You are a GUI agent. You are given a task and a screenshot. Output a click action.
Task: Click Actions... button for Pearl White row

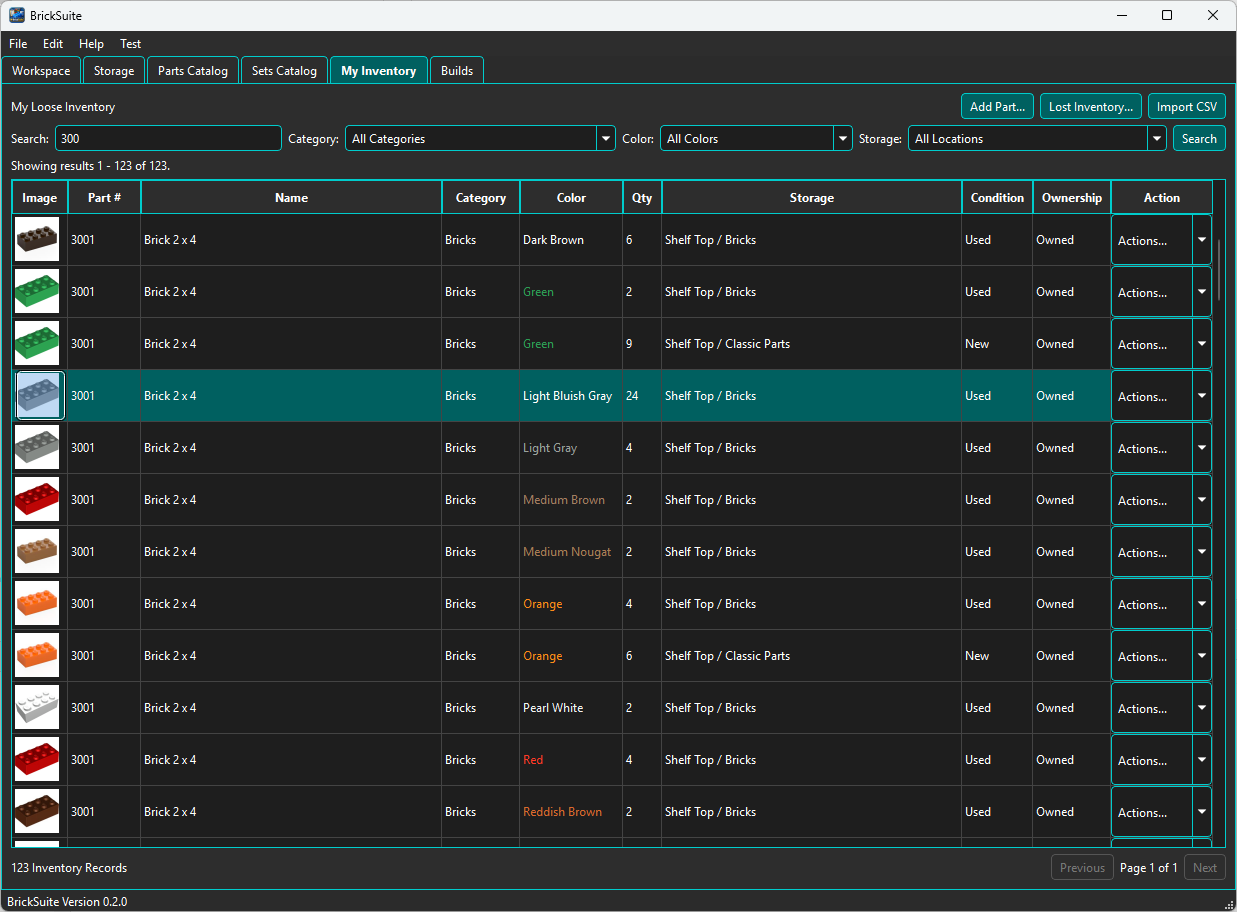pyautogui.click(x=1152, y=708)
